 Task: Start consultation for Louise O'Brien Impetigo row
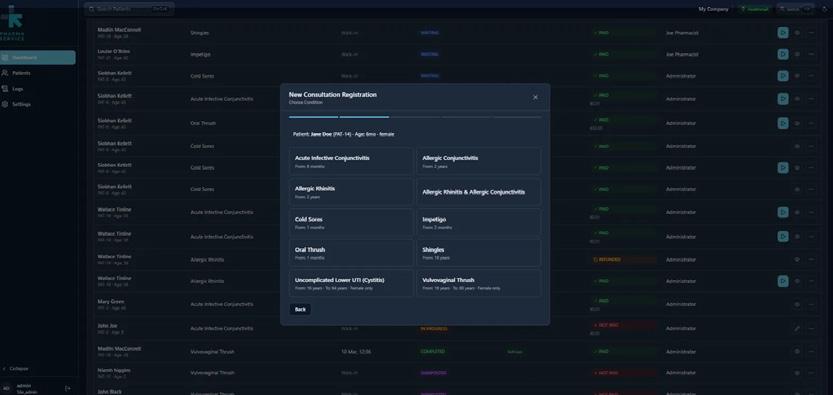click(783, 54)
